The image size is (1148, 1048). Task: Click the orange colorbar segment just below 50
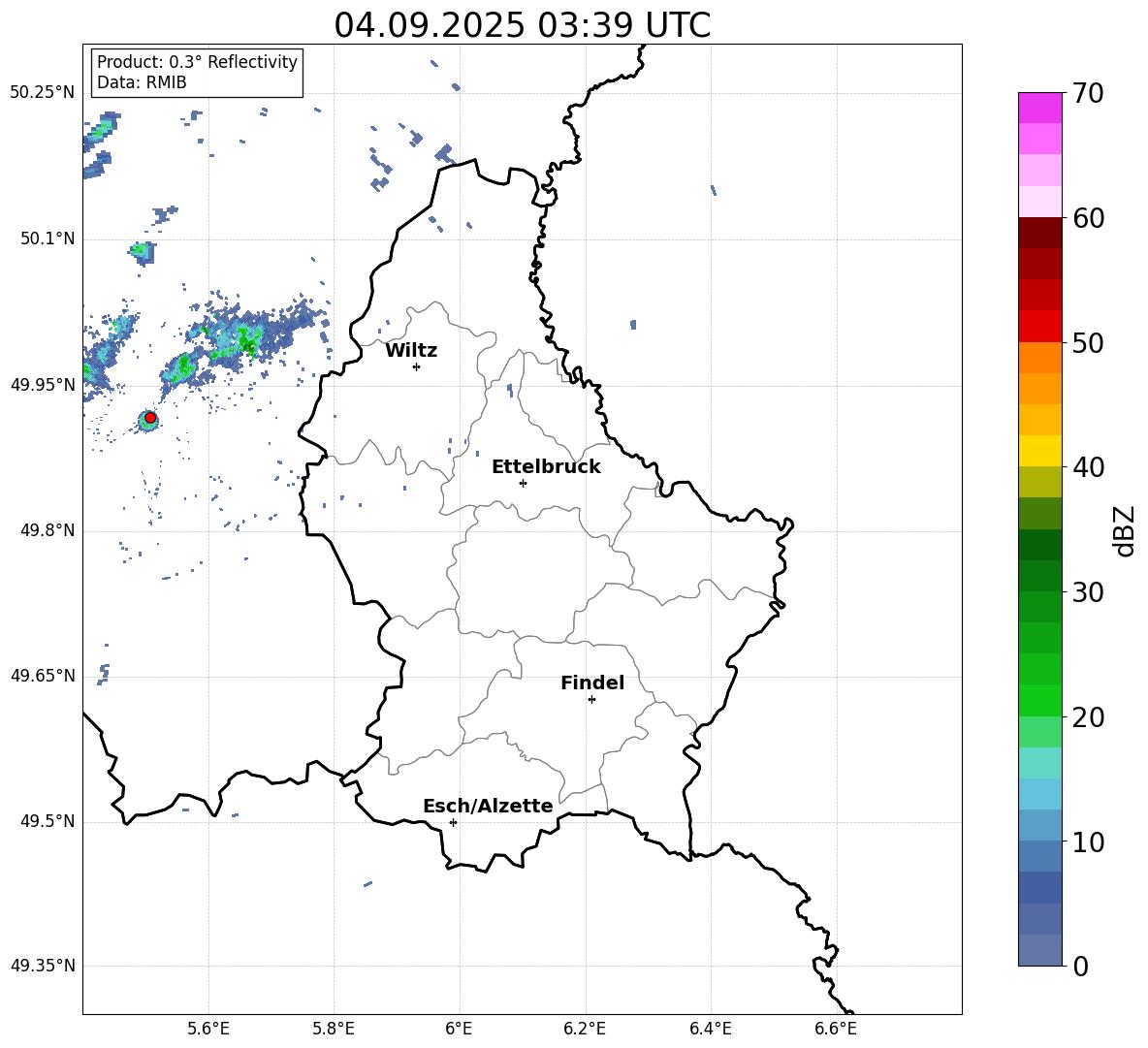[x=1039, y=358]
